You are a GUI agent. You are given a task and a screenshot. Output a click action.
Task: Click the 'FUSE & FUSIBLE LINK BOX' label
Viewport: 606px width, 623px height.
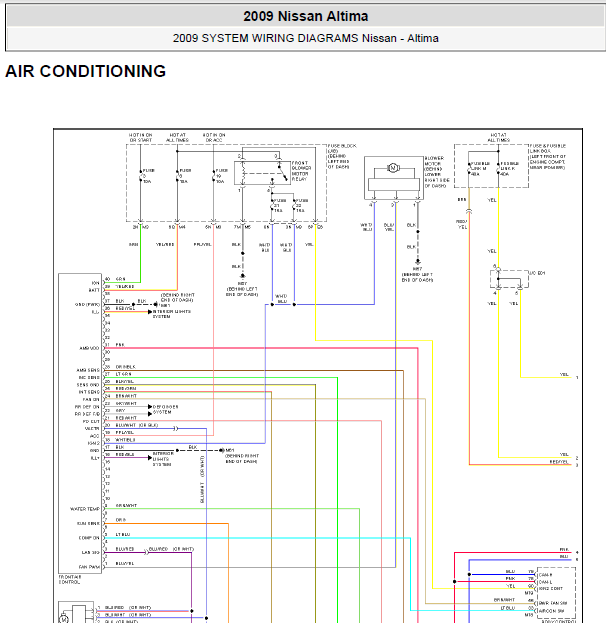click(548, 157)
